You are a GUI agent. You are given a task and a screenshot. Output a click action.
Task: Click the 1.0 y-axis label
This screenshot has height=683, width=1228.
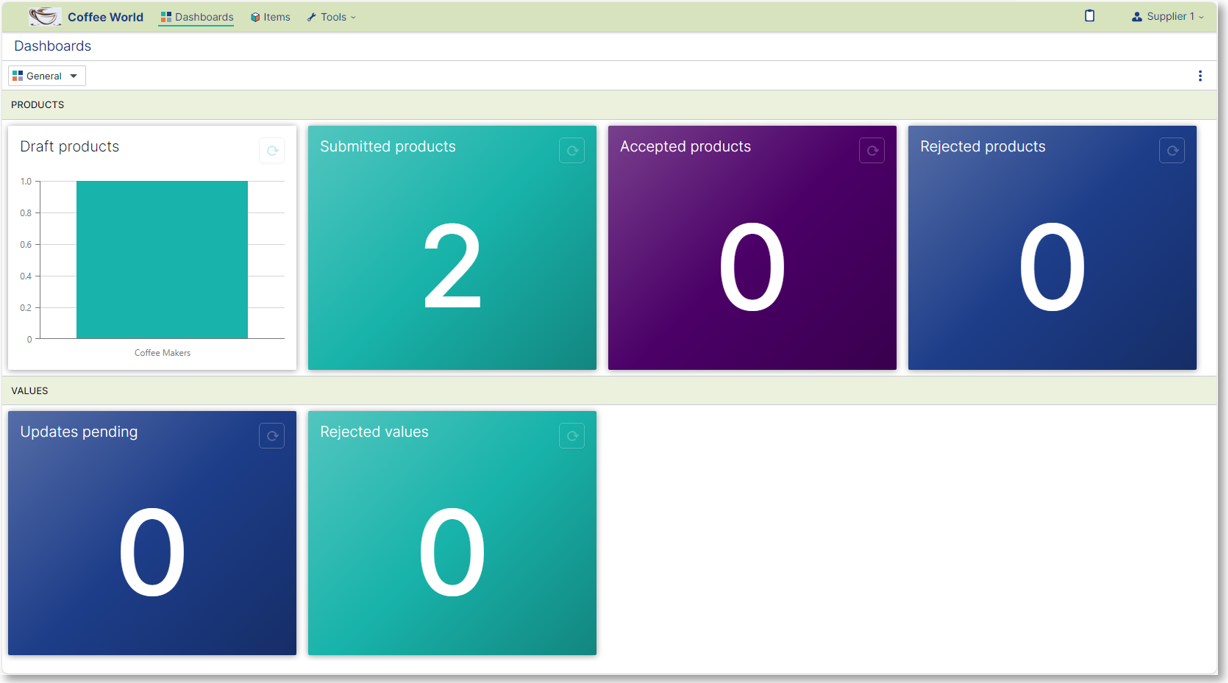pos(26,181)
